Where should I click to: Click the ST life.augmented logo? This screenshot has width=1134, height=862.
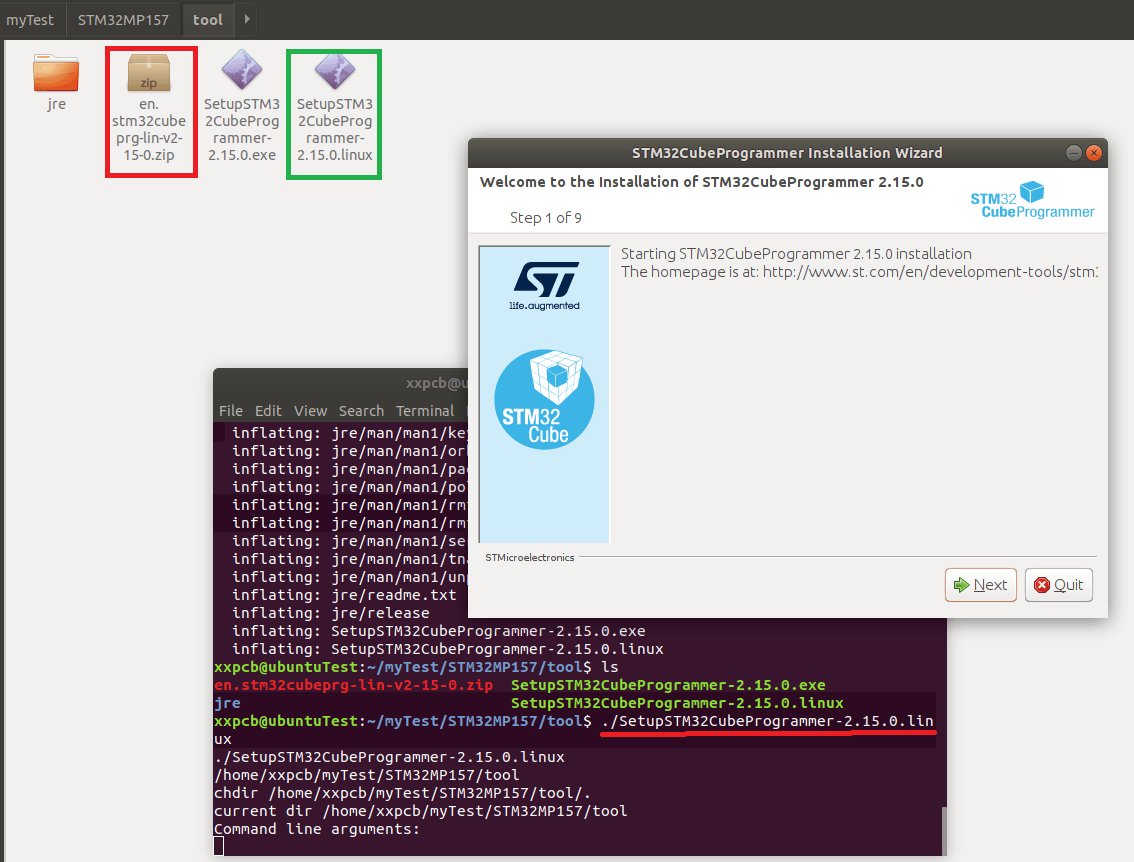click(545, 286)
